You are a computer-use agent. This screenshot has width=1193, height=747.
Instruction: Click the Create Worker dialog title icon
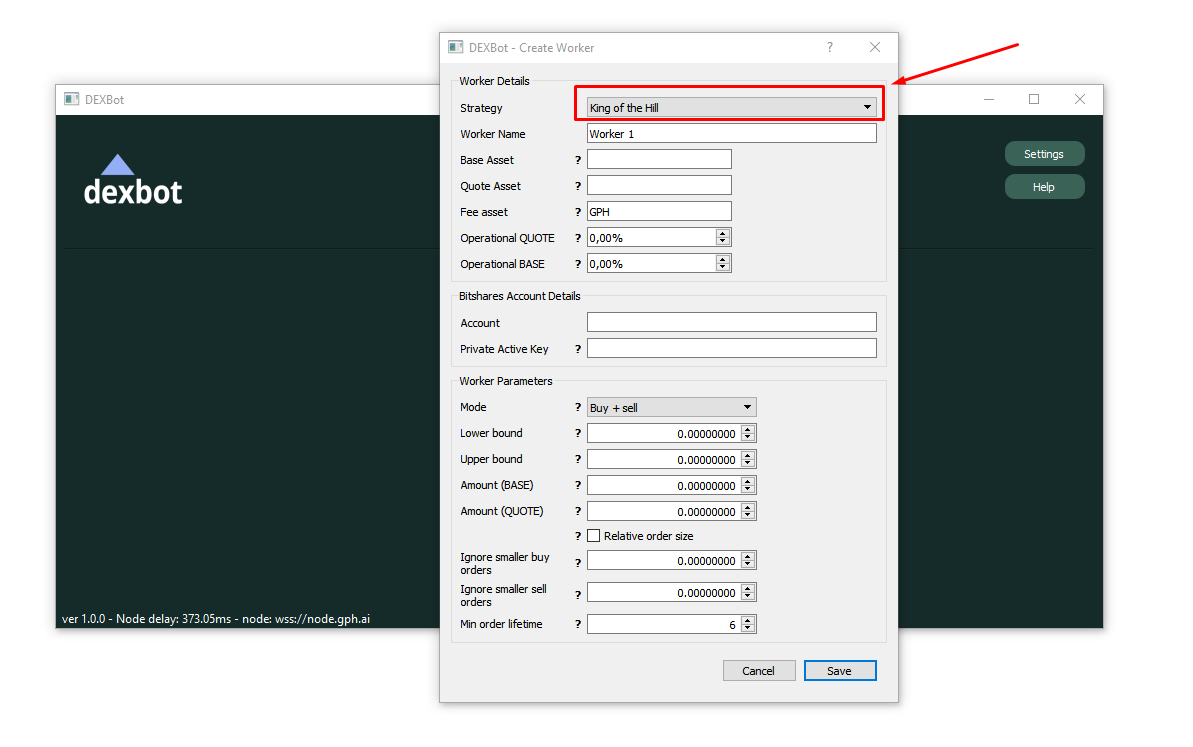tap(456, 47)
